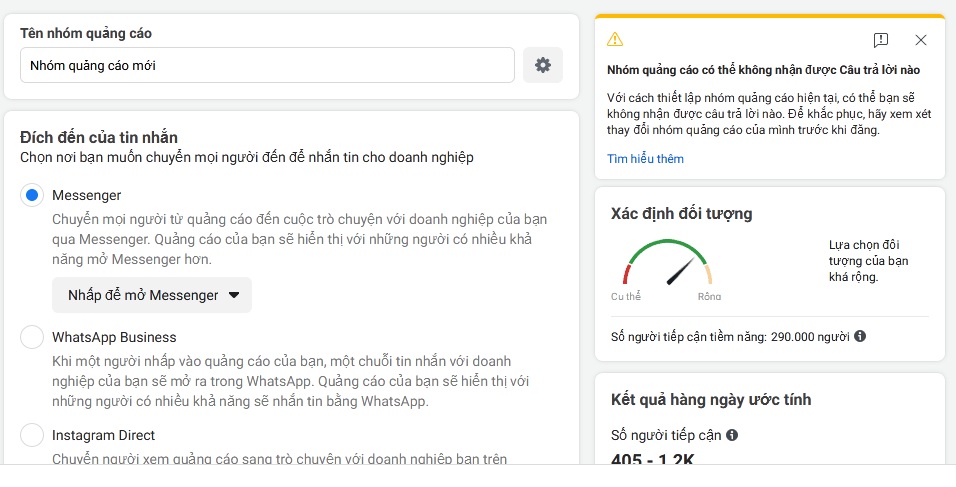Click the warning title about no replies
Viewport: 956px width, 487px height.
763,70
